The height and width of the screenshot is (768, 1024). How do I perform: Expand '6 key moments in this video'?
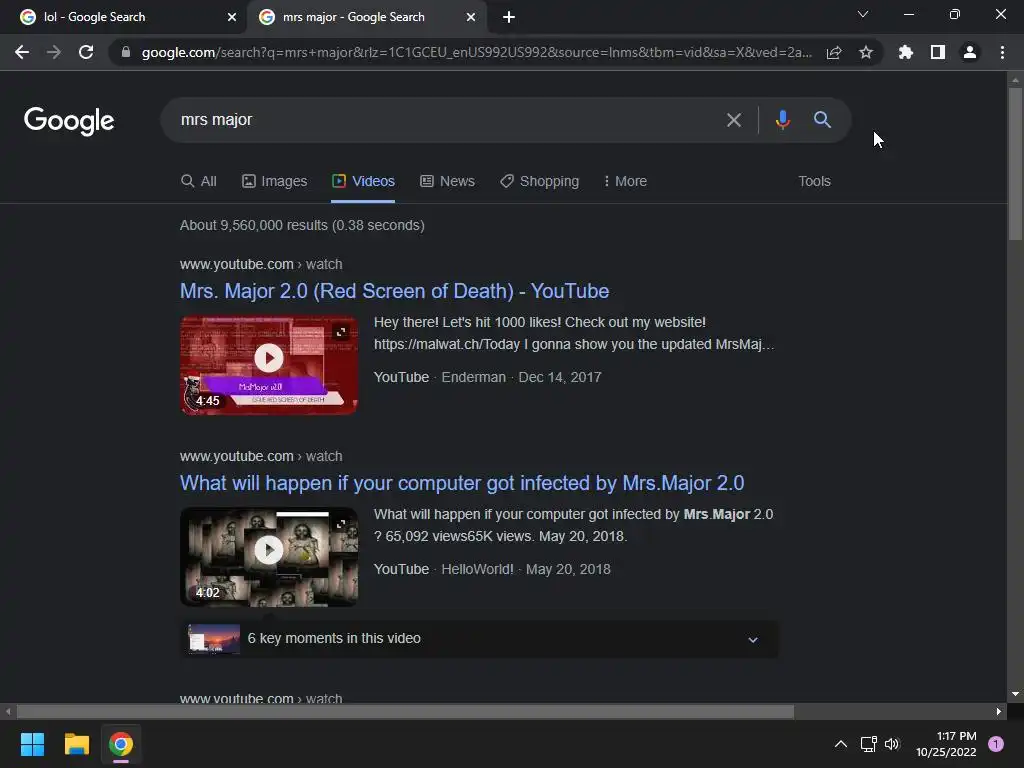click(x=479, y=639)
